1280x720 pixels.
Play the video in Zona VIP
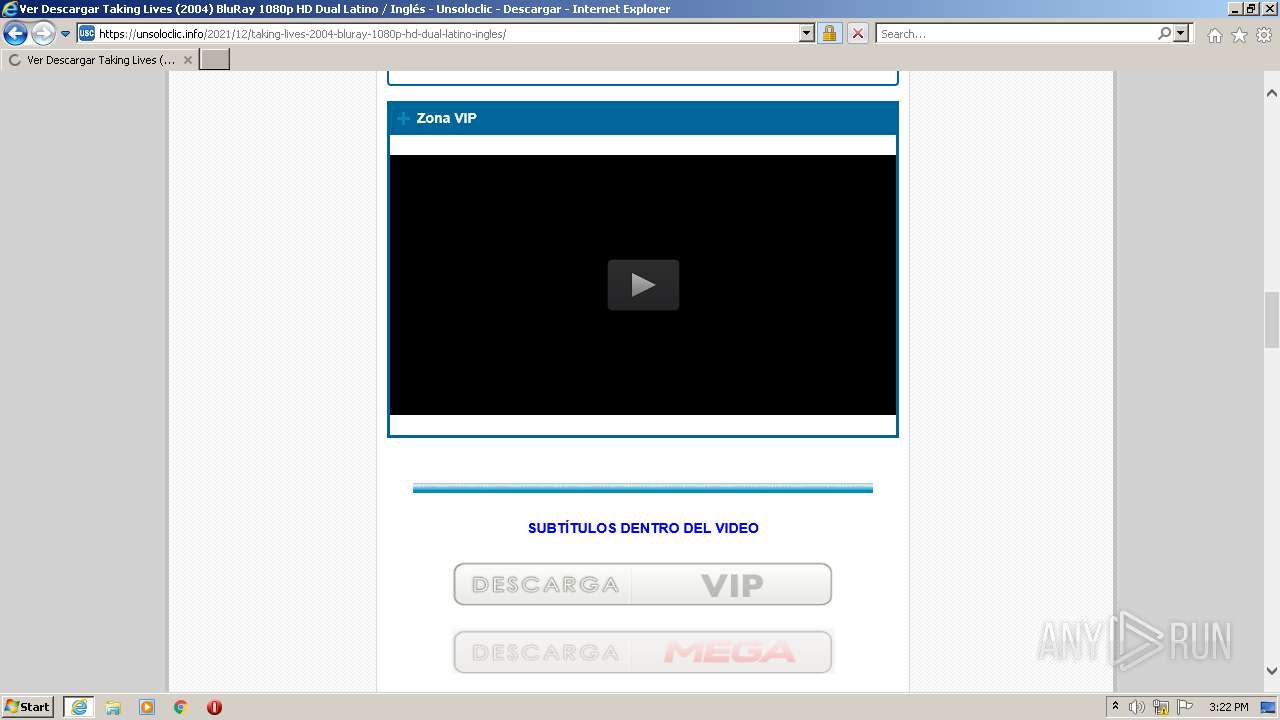643,285
